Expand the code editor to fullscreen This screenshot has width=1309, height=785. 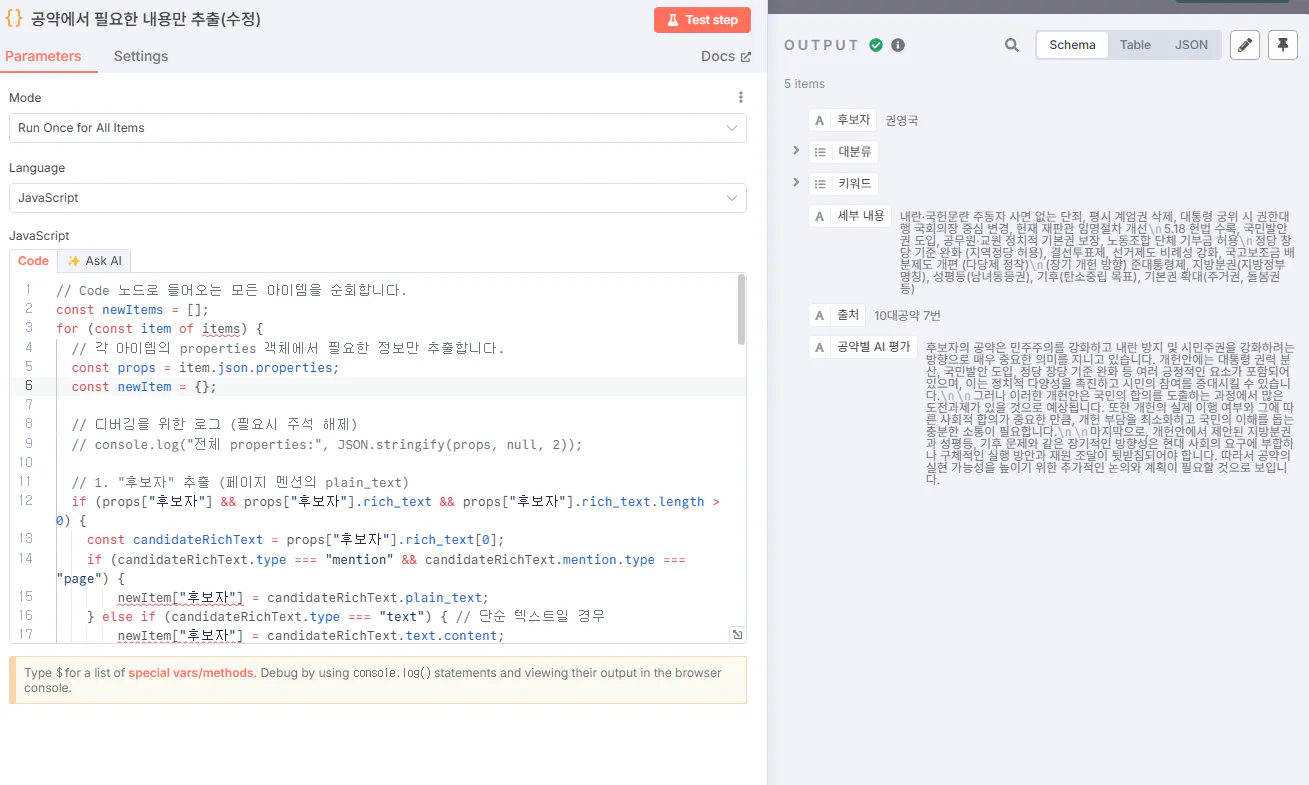[x=737, y=634]
